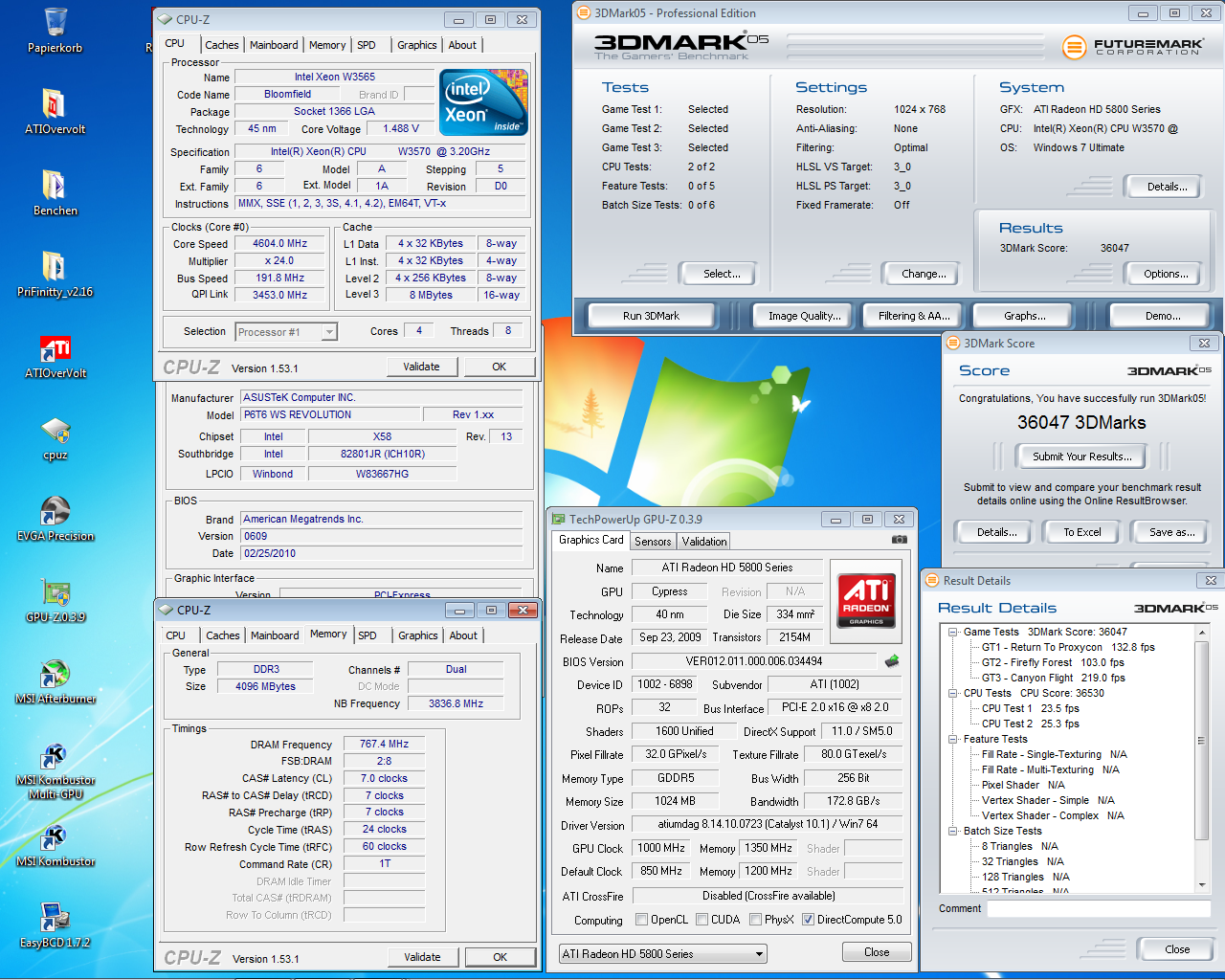This screenshot has height=980, width=1225.
Task: Switch to Sensors tab in GPU-Z
Action: [x=653, y=542]
